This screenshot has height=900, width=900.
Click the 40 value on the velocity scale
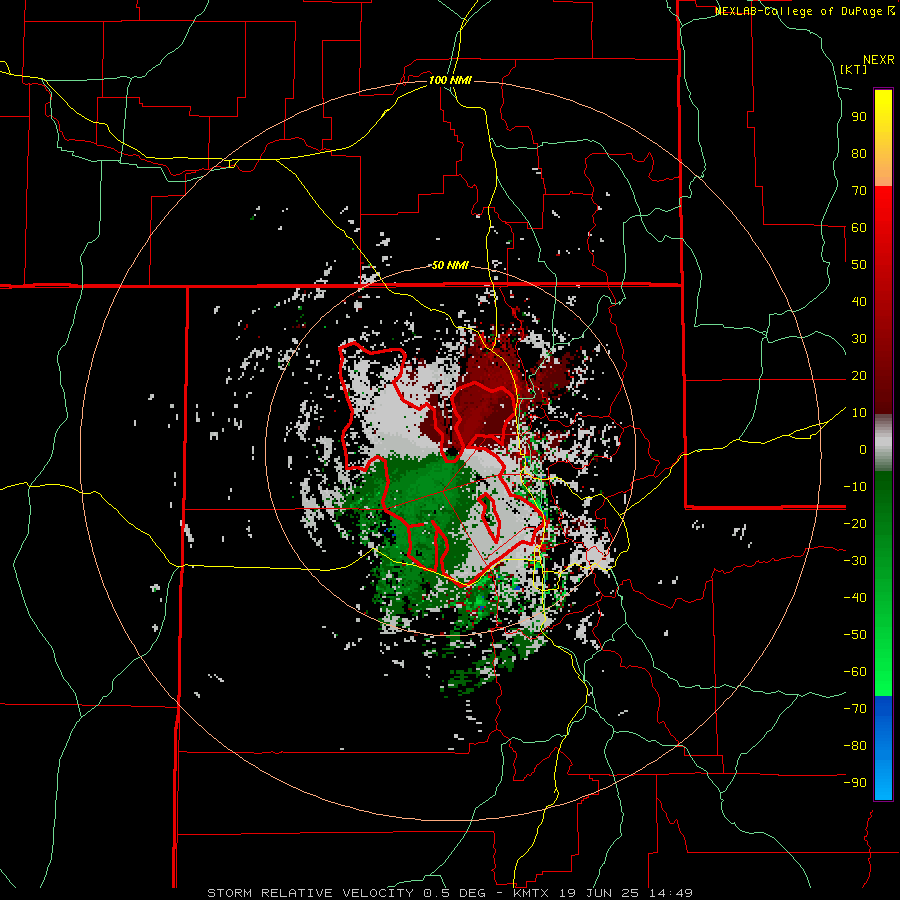click(859, 301)
